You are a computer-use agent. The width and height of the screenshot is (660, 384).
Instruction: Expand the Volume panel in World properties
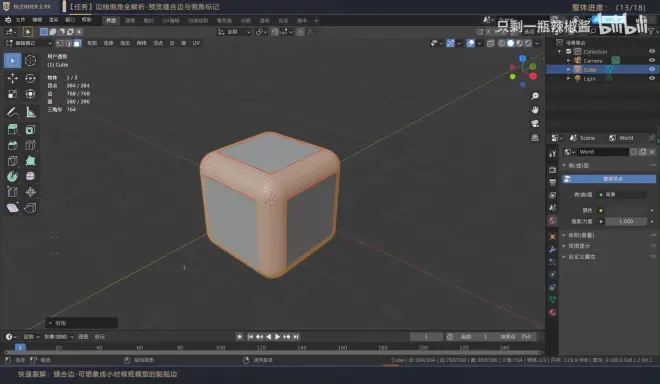tap(581, 235)
